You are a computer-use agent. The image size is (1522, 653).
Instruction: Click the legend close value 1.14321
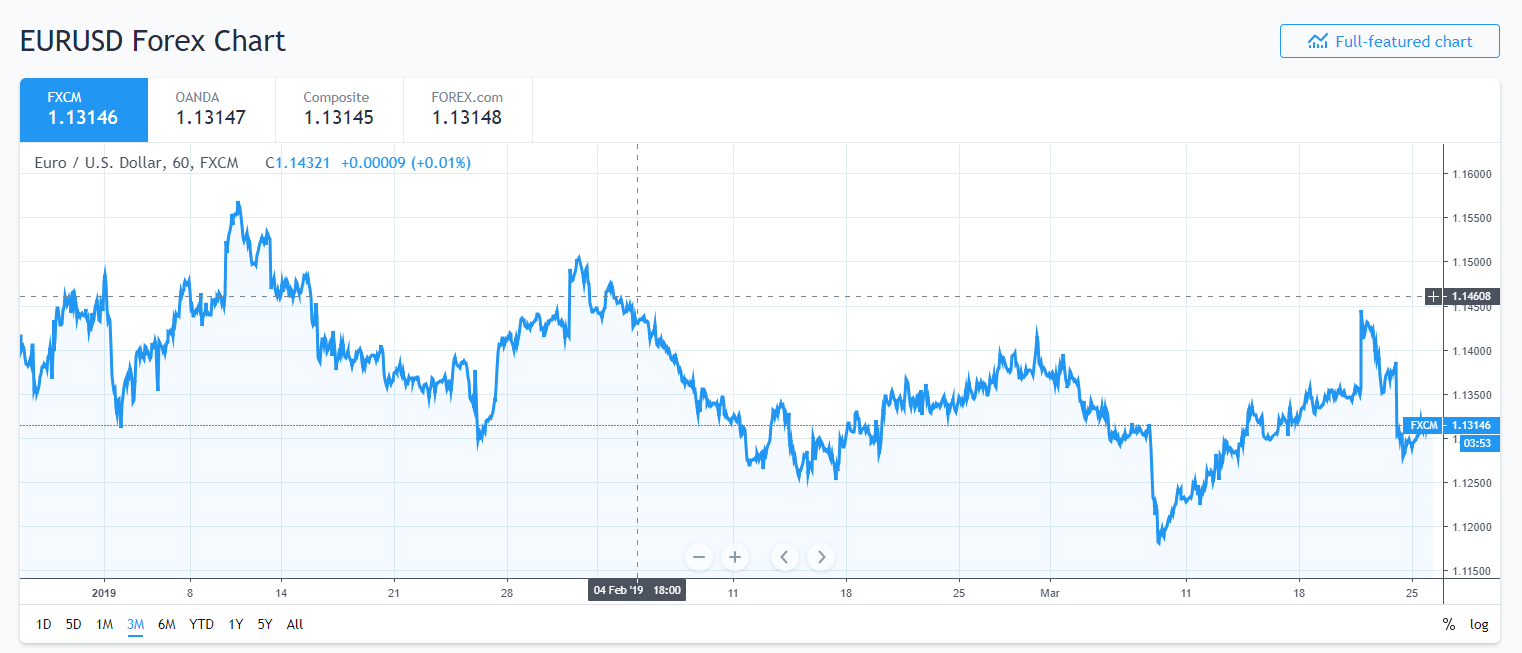click(x=301, y=162)
